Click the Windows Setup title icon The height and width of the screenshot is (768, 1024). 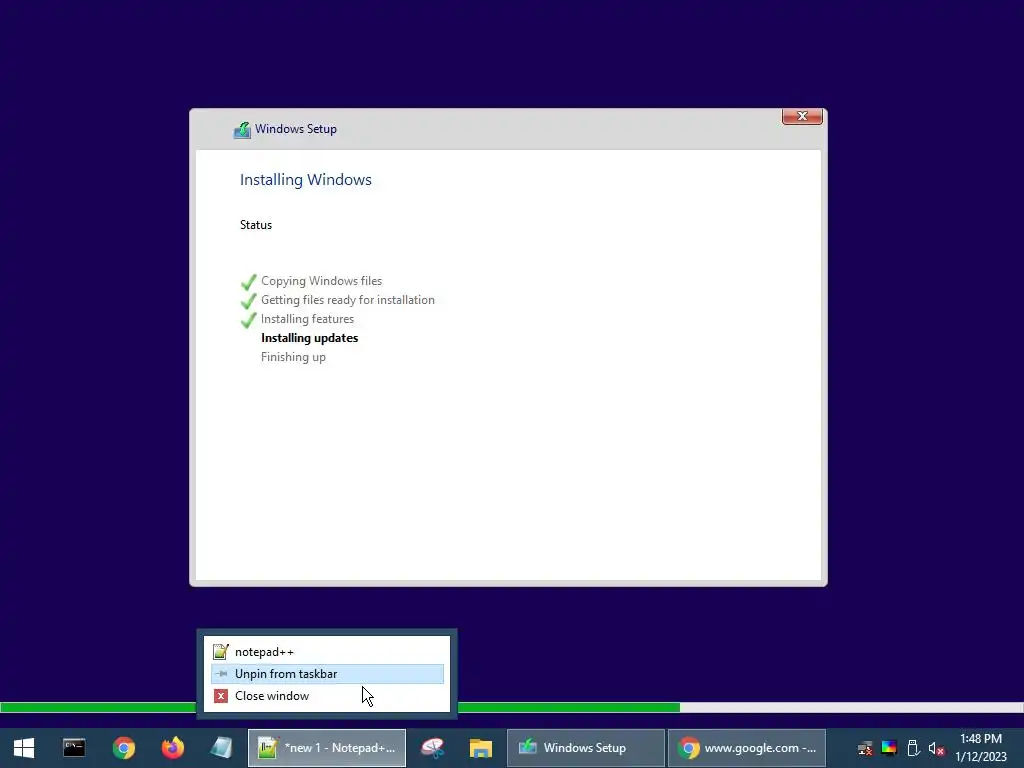(x=242, y=130)
